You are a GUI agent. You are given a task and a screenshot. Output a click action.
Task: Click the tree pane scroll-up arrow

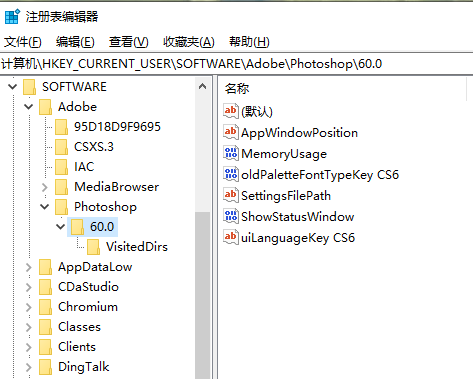[x=202, y=87]
